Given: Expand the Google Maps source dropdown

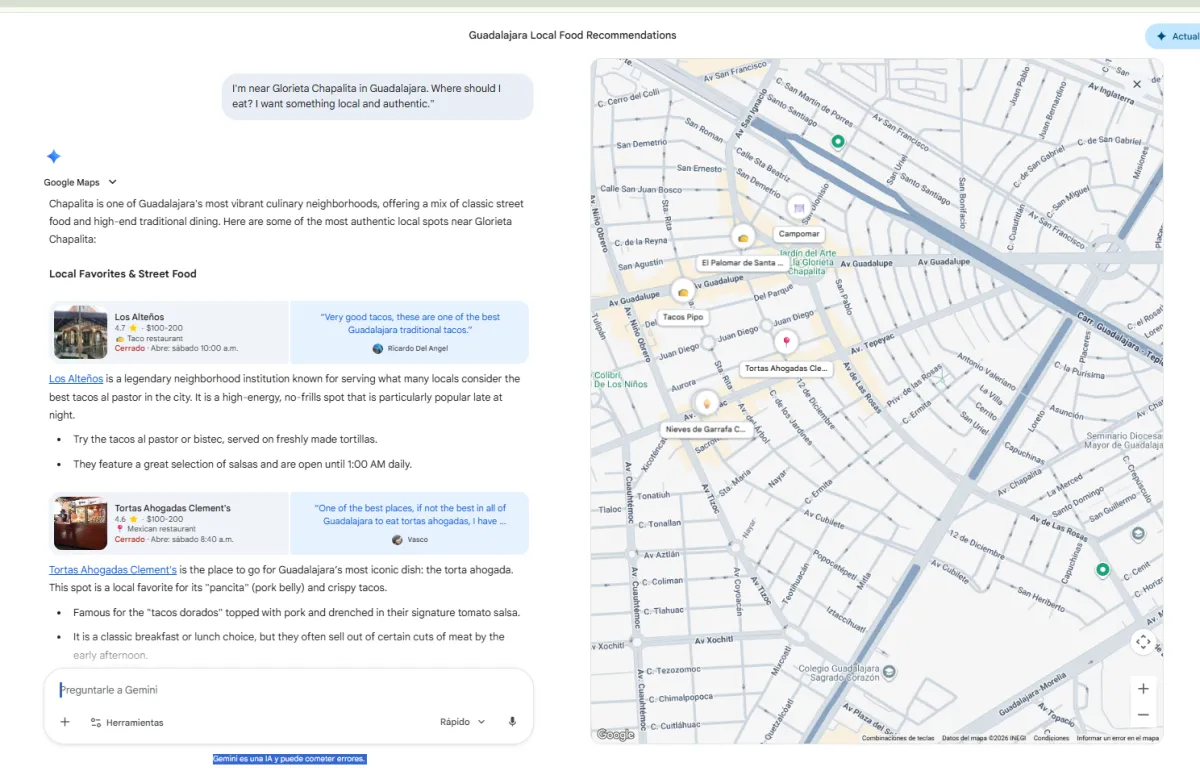Looking at the screenshot, I should pos(81,182).
